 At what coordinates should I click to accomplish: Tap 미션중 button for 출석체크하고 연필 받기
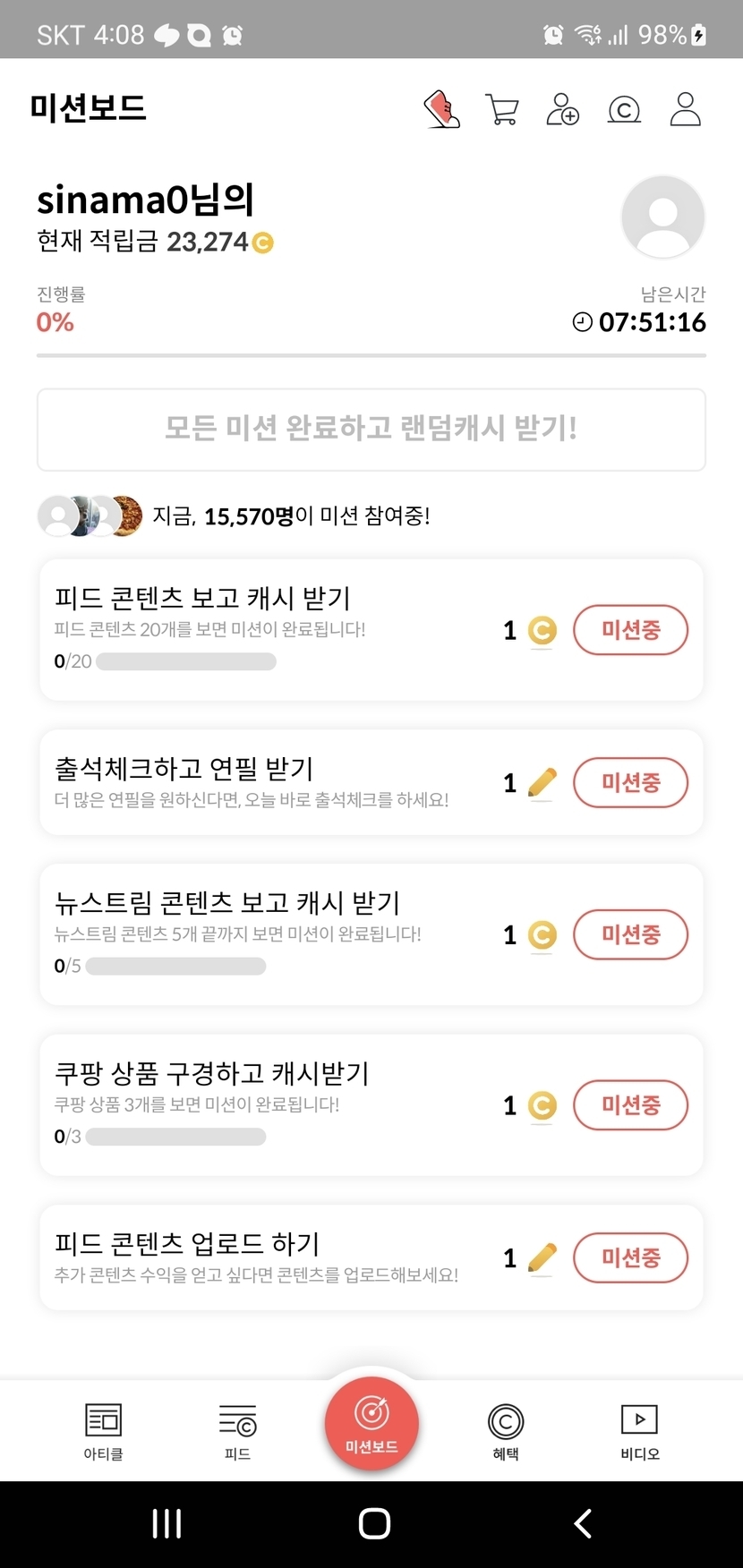(x=630, y=782)
